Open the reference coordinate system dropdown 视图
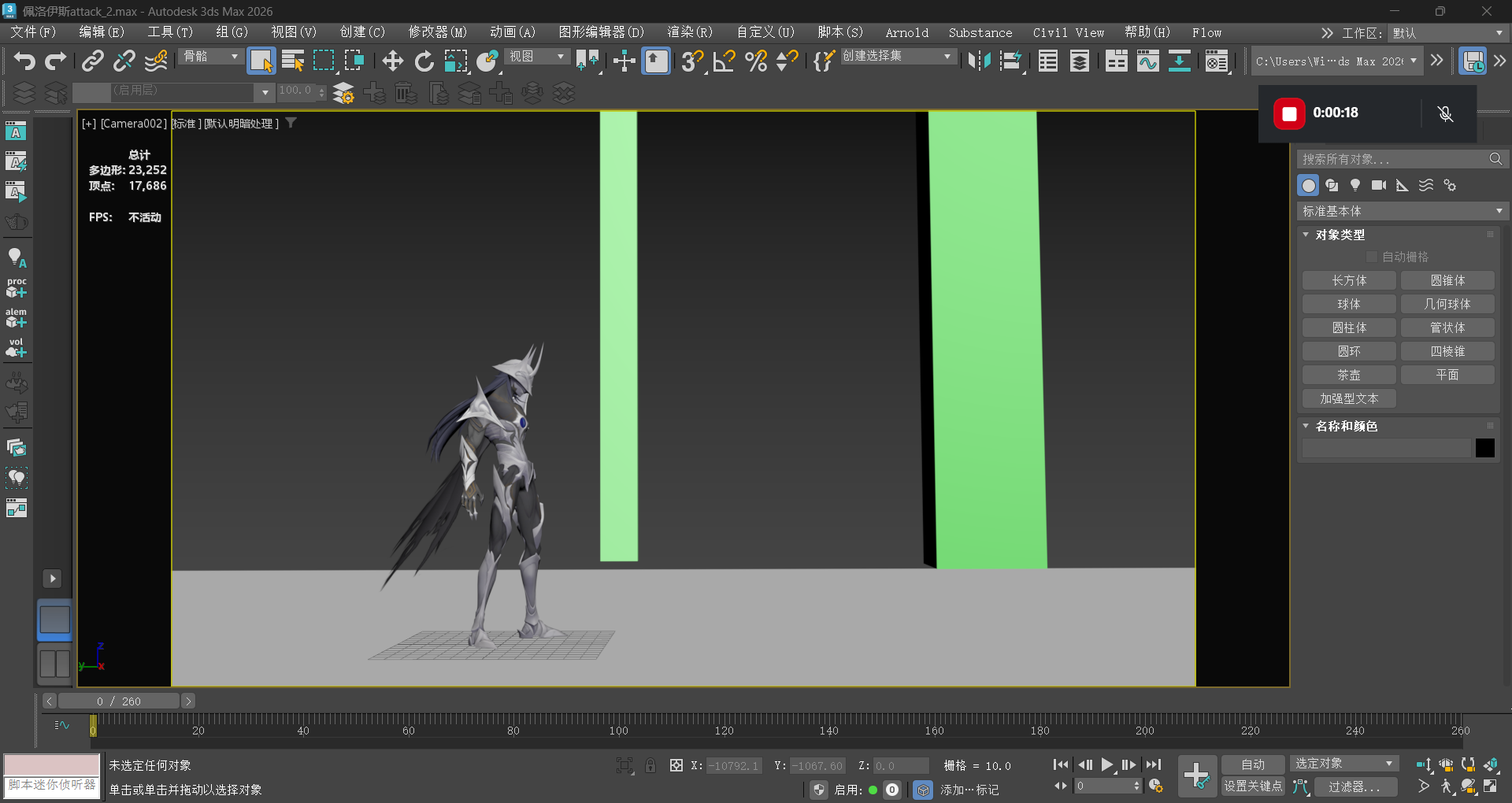Image resolution: width=1512 pixels, height=803 pixels. click(537, 57)
